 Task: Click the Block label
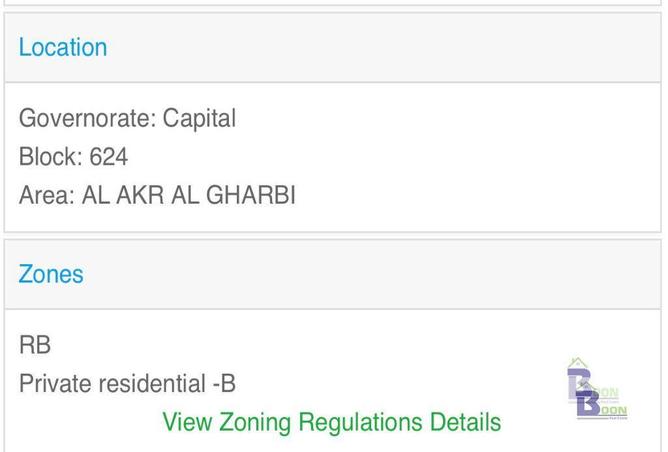(50, 157)
